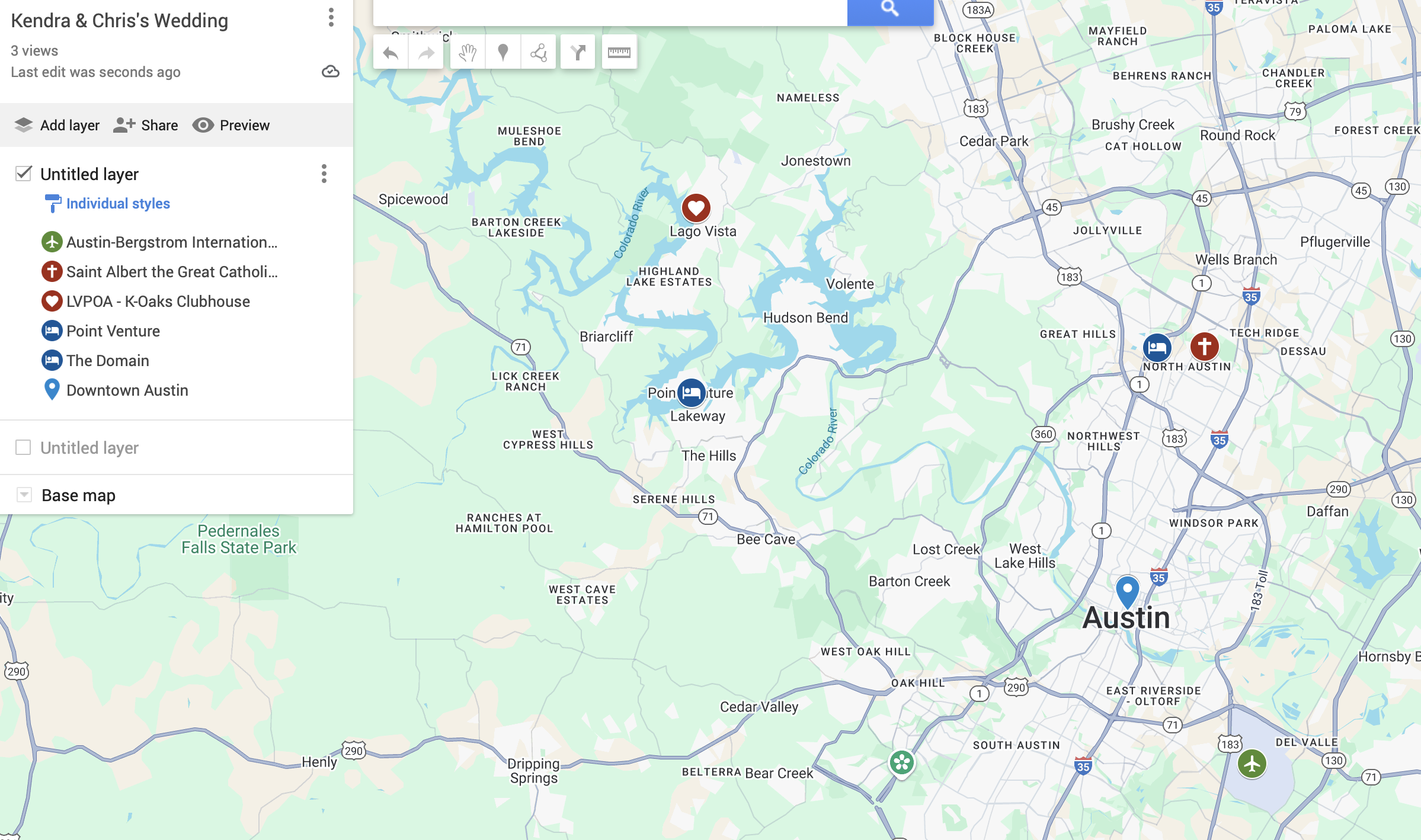The image size is (1421, 840).
Task: Enable the second Untitled layer checkbox
Action: click(x=24, y=447)
